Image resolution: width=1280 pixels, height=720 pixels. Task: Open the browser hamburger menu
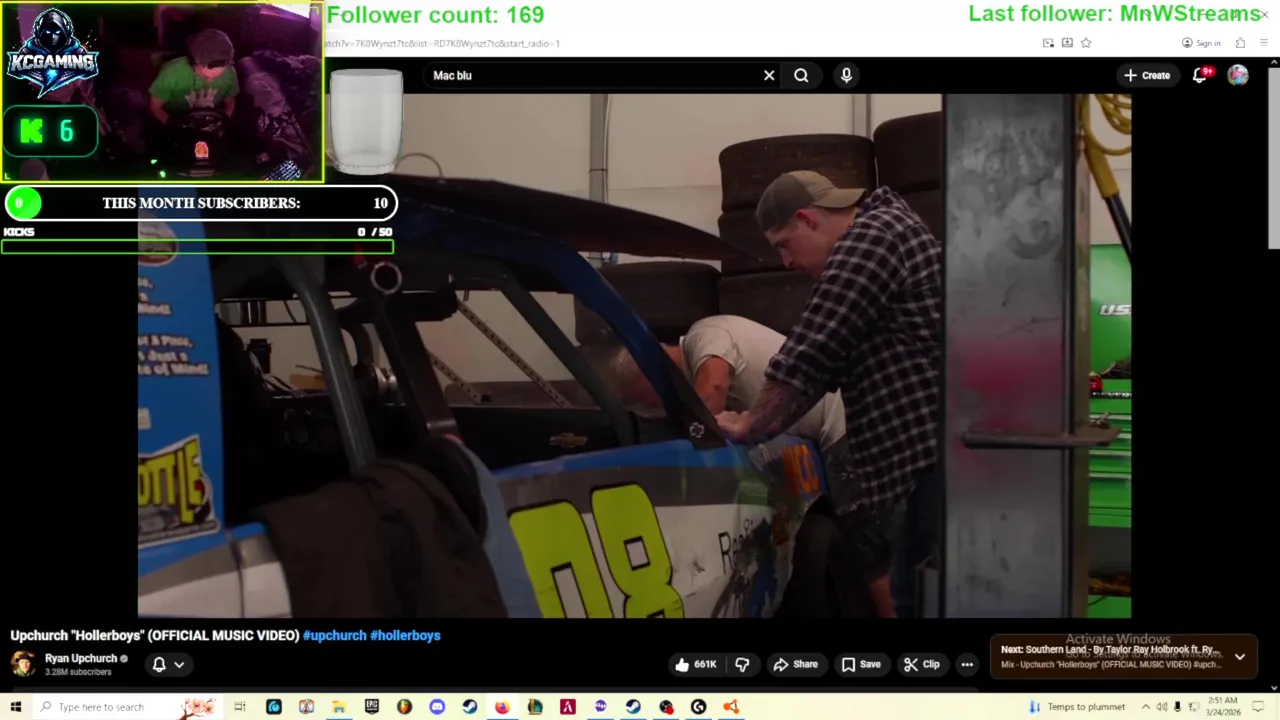[x=1264, y=43]
